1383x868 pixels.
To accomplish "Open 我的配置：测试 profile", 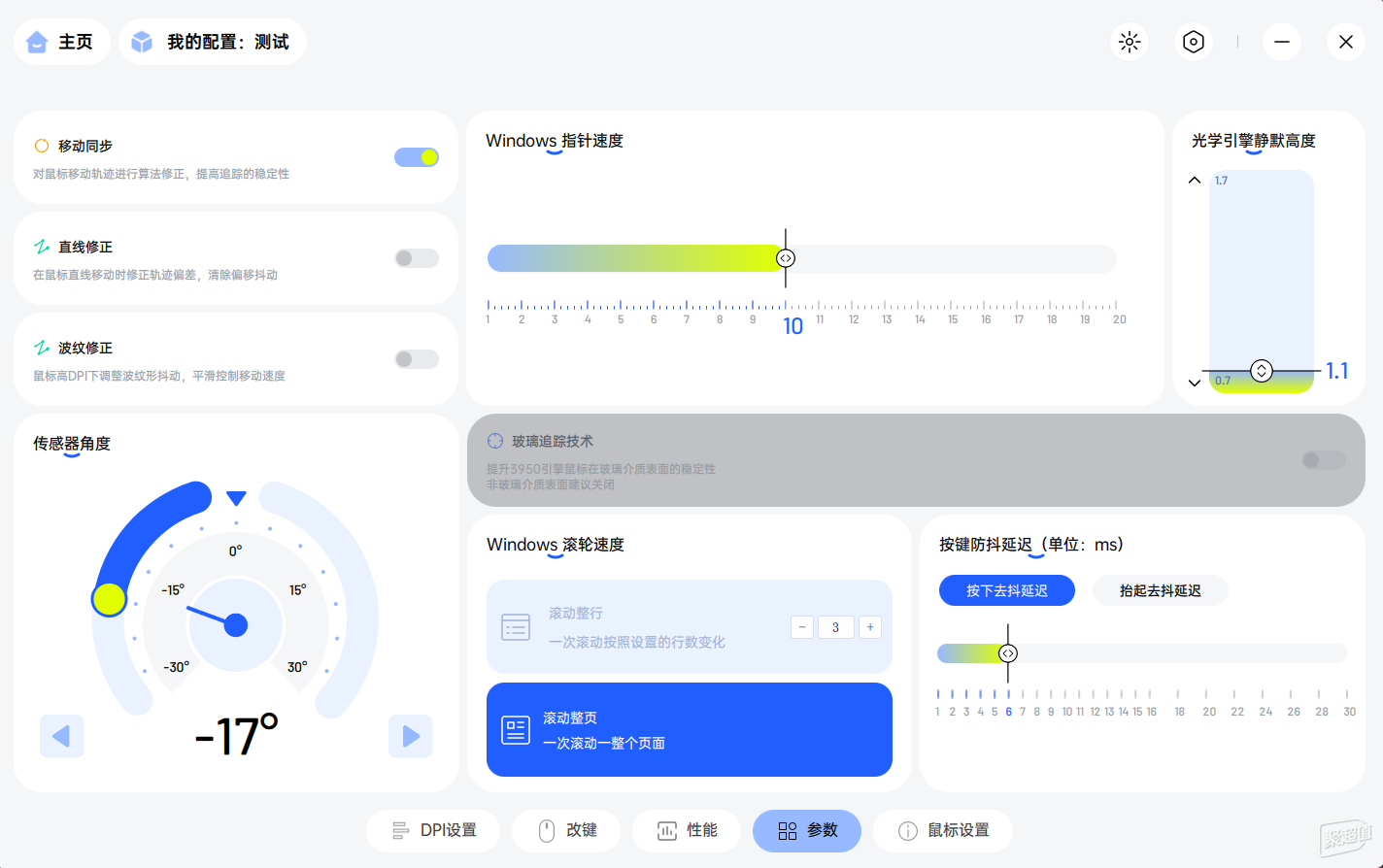I will click(x=213, y=42).
